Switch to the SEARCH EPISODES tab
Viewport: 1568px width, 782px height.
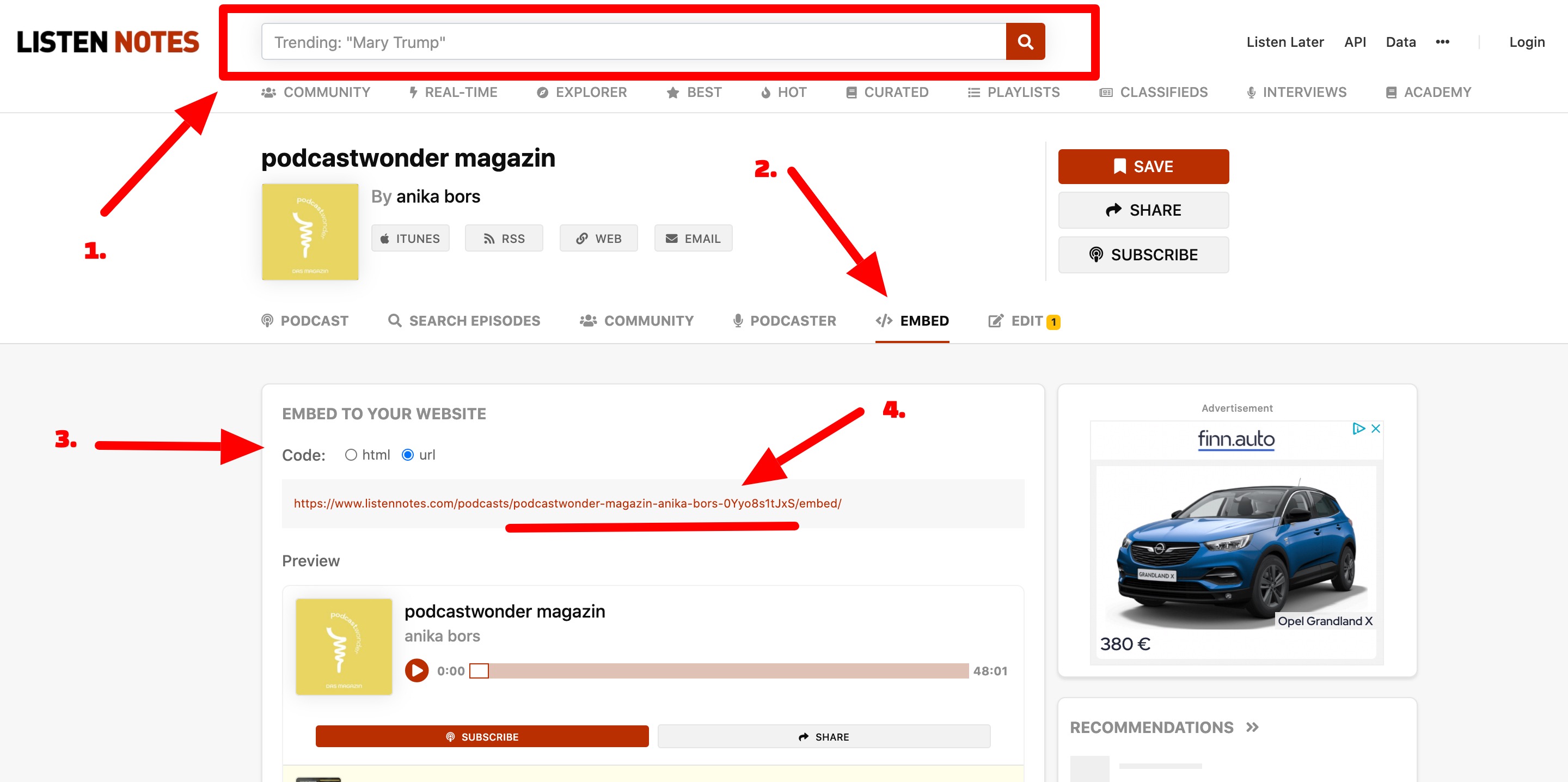click(464, 320)
